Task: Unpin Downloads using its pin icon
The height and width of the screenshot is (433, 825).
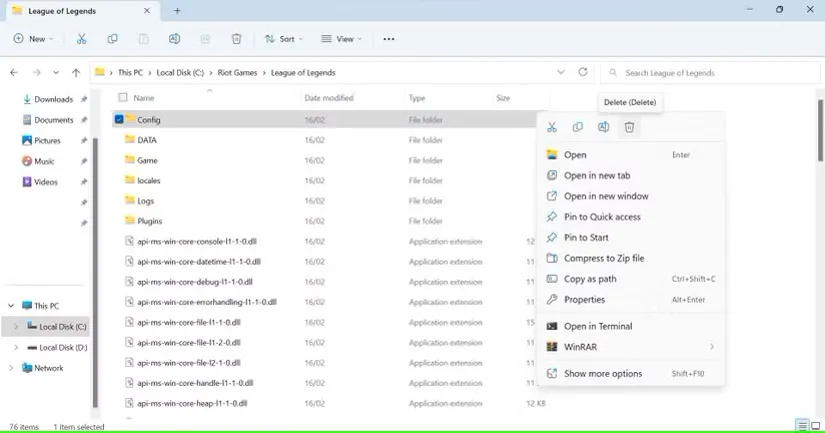Action: pyautogui.click(x=84, y=99)
